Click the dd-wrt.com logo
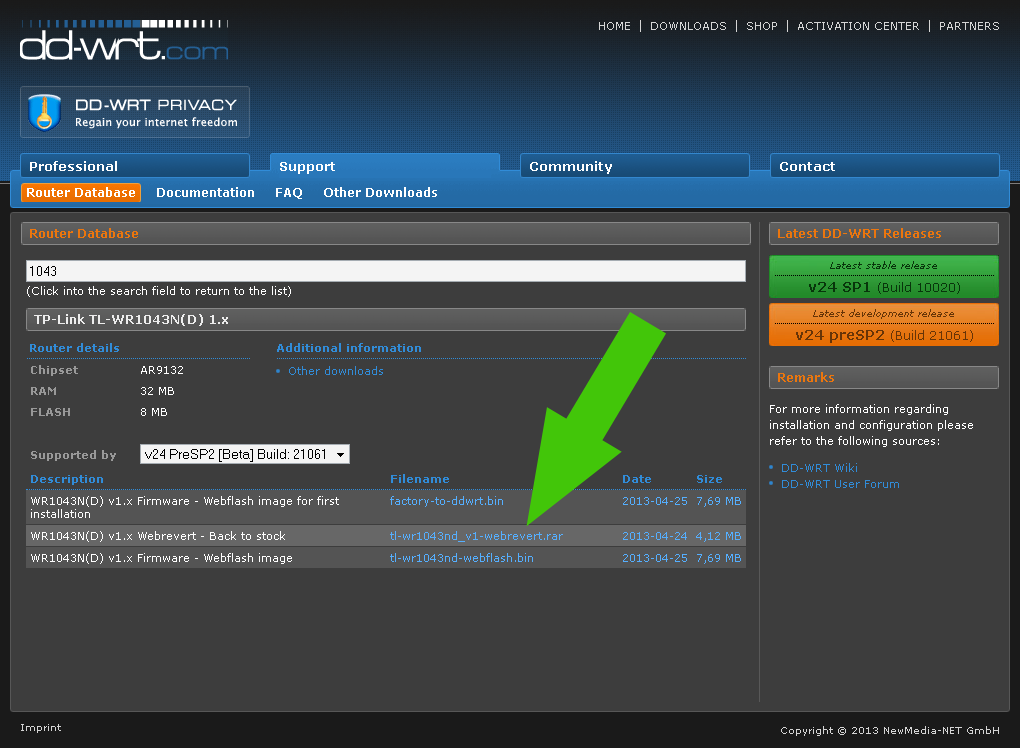1020x748 pixels. (x=124, y=40)
